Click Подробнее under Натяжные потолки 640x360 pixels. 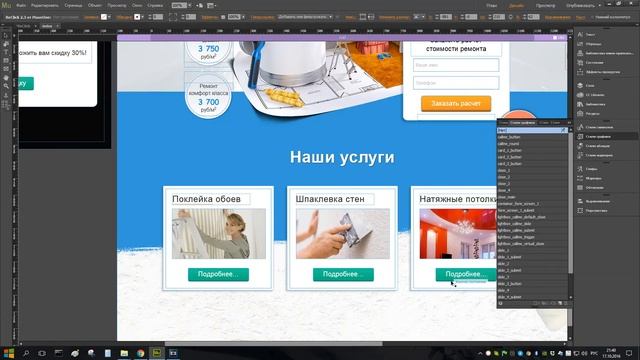[x=466, y=274]
